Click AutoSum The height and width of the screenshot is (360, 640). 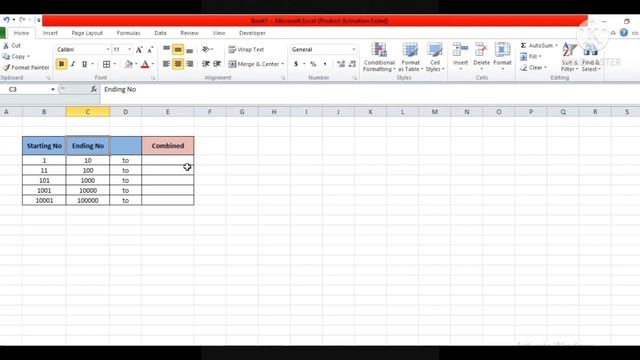coord(536,45)
